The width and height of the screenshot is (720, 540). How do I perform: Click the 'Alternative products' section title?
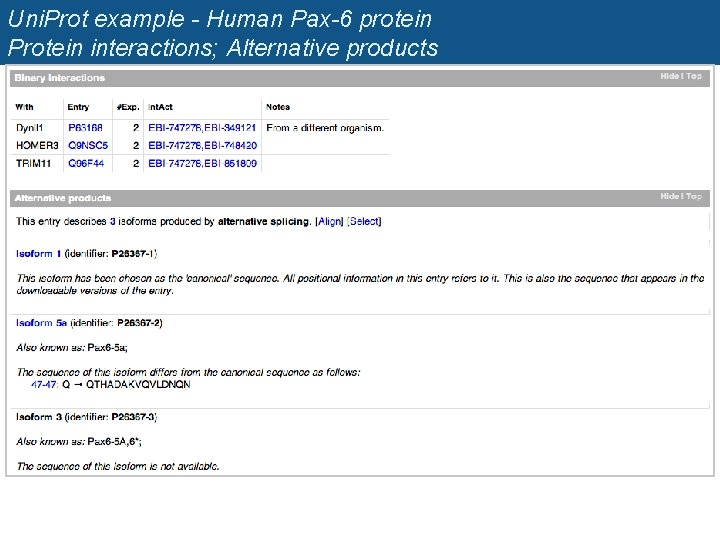(x=62, y=198)
